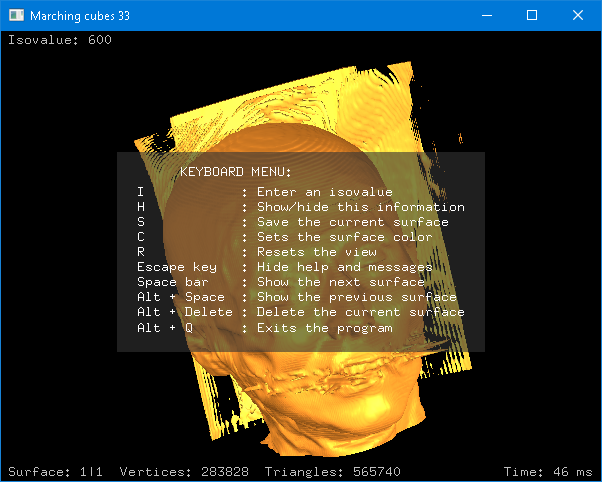602x482 pixels.
Task: Click the "Save the current surface" entry
Action: click(x=352, y=222)
